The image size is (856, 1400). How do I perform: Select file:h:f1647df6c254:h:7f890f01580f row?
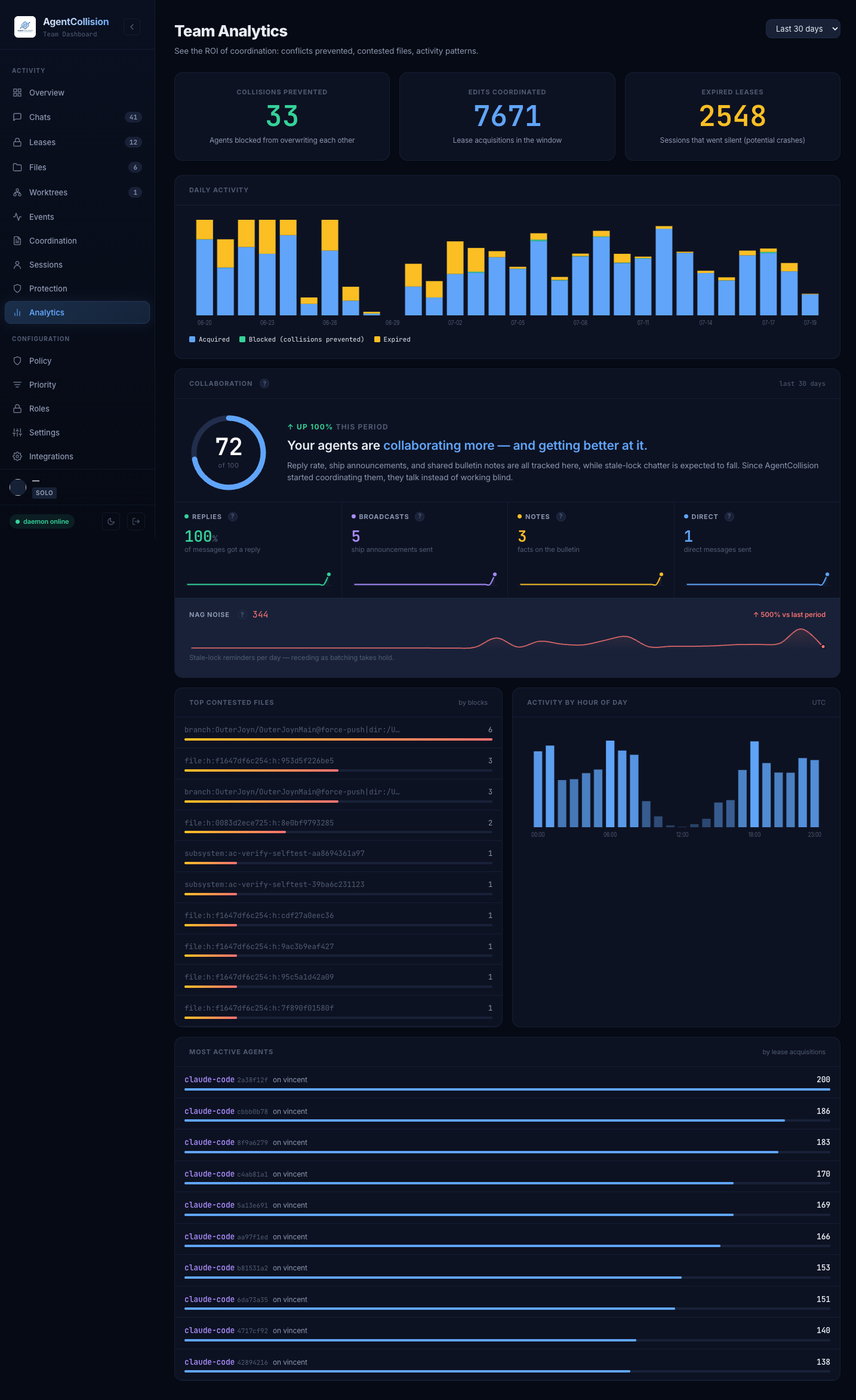(338, 1011)
